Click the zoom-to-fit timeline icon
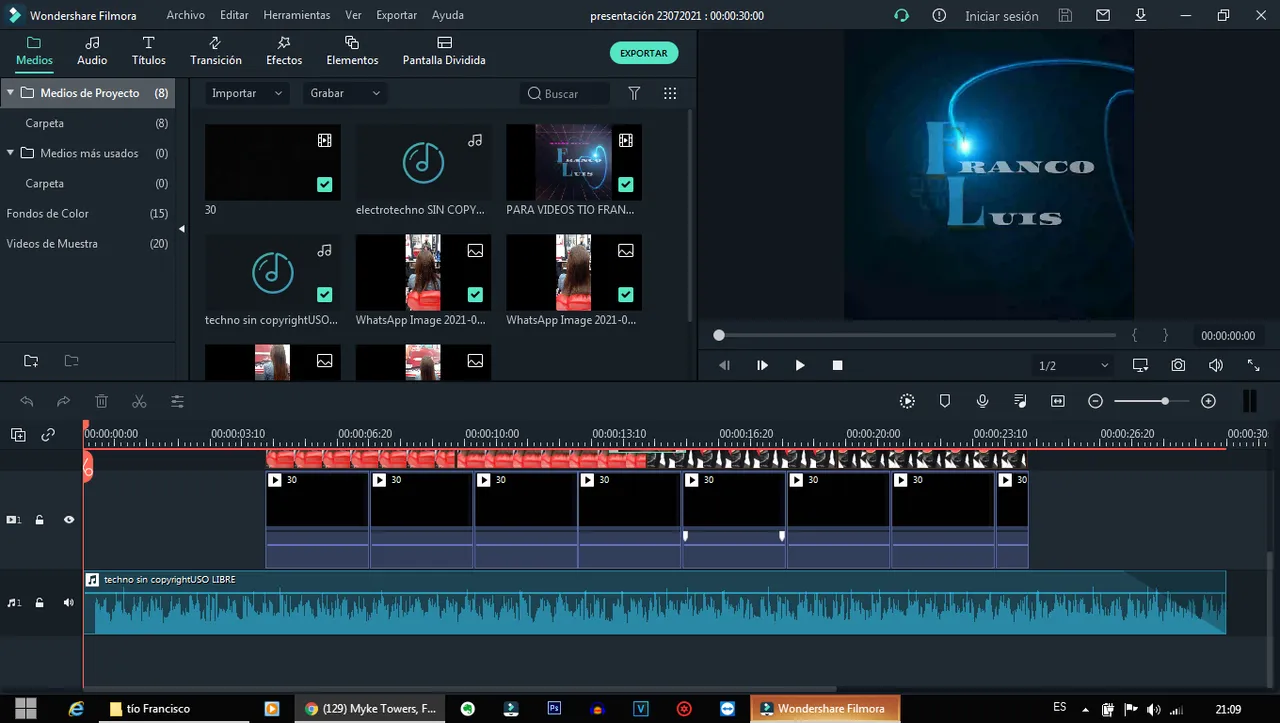 1058,401
